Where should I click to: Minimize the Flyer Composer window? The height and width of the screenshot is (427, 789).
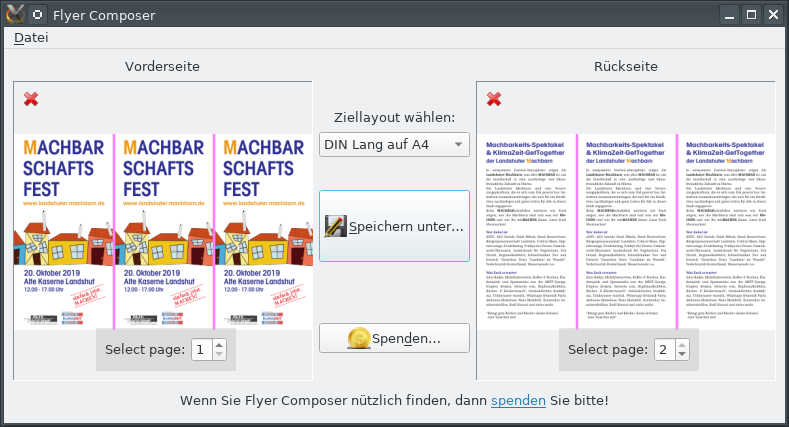click(x=730, y=15)
